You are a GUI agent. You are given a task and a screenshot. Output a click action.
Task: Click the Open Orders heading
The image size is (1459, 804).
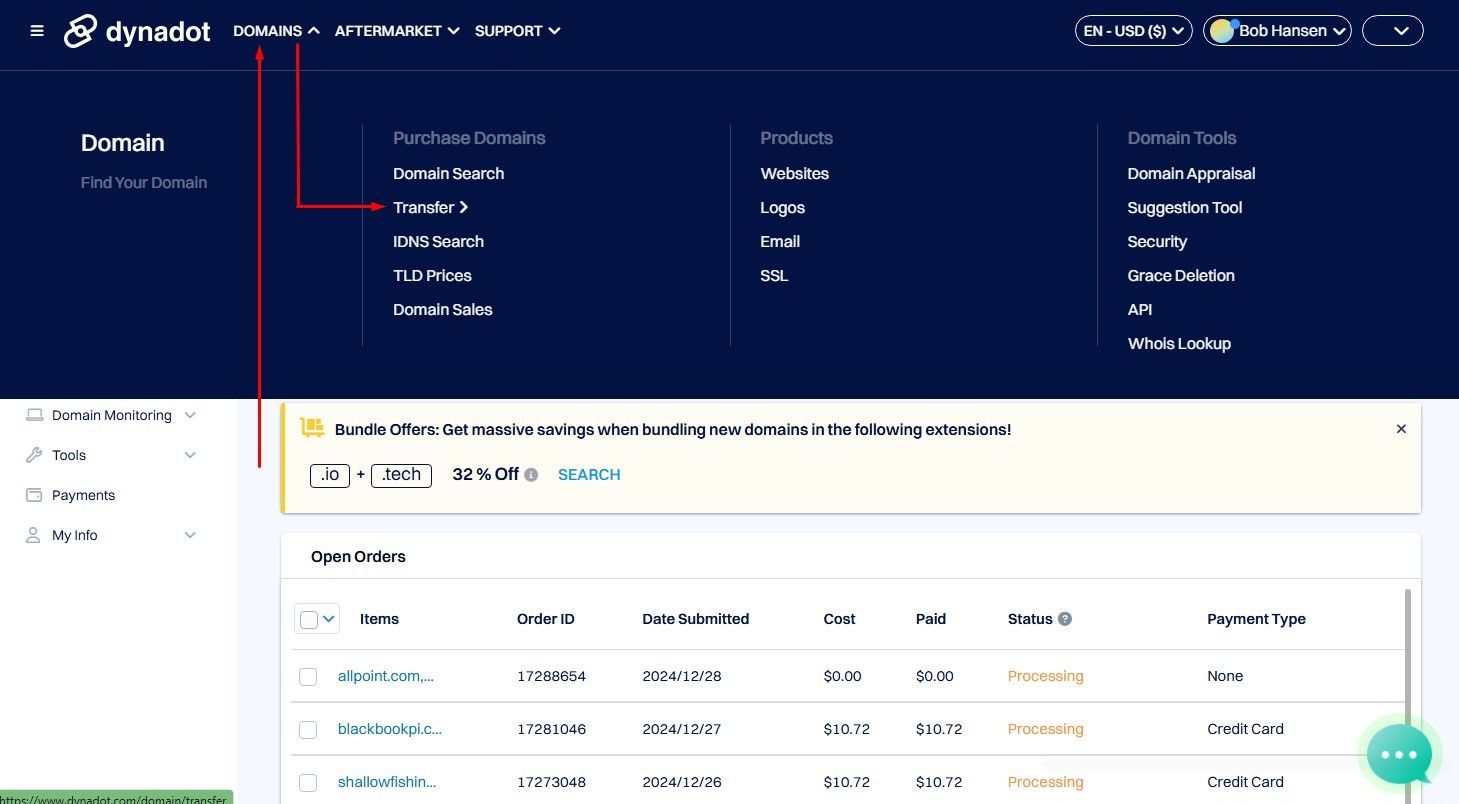pos(358,557)
